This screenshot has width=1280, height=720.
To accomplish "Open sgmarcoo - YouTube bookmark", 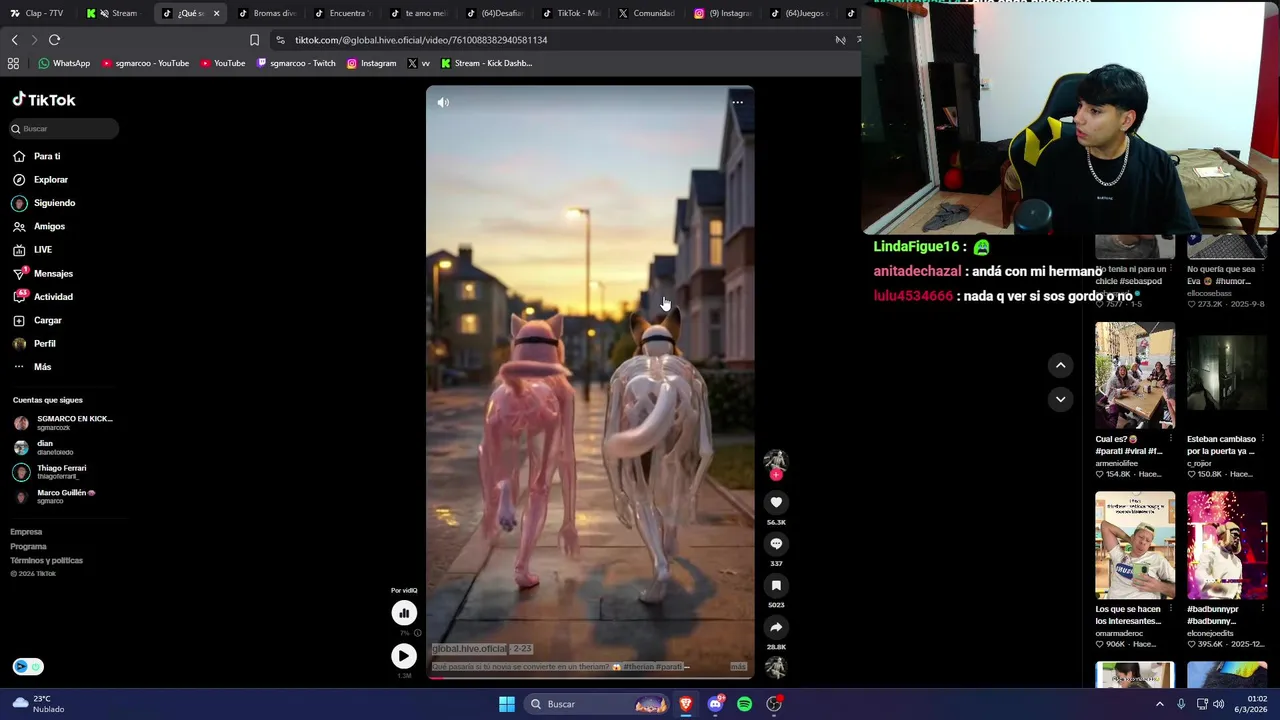I will coord(145,63).
